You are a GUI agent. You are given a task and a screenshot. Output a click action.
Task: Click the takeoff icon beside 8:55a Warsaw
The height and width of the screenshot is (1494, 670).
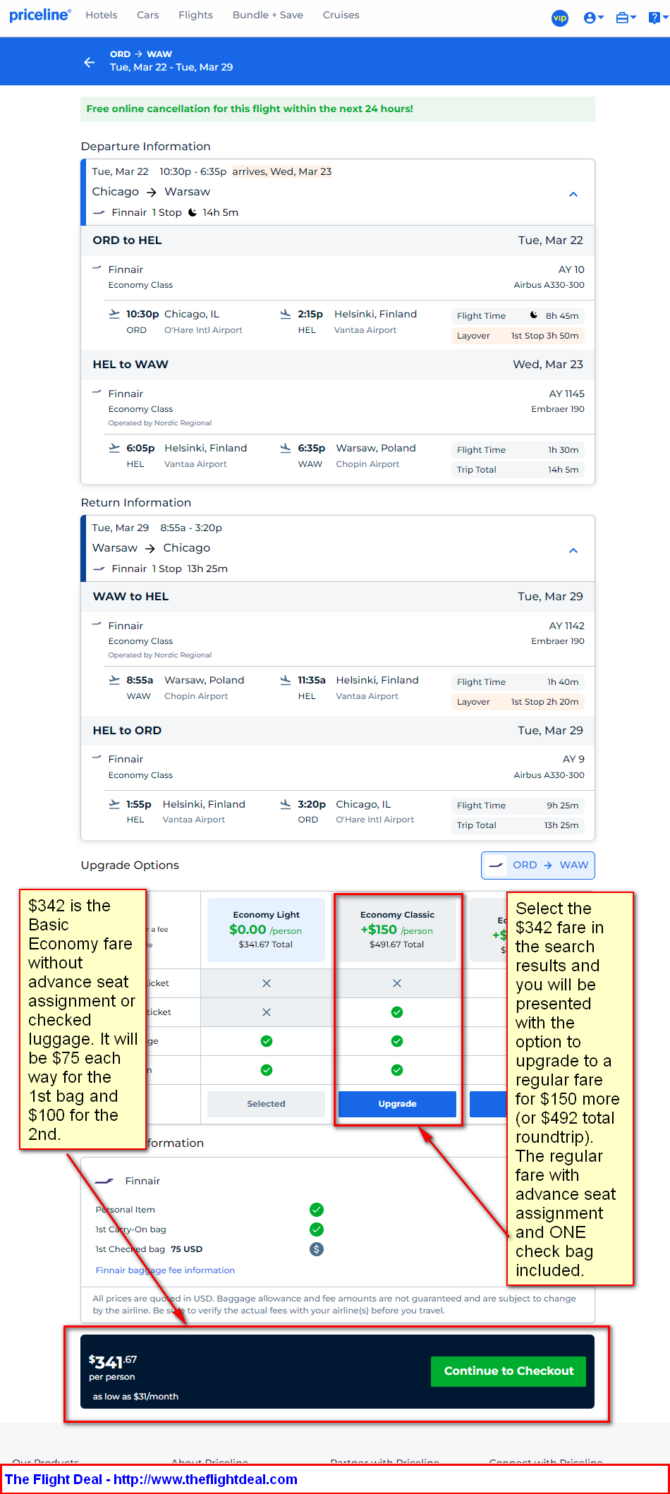[x=114, y=680]
